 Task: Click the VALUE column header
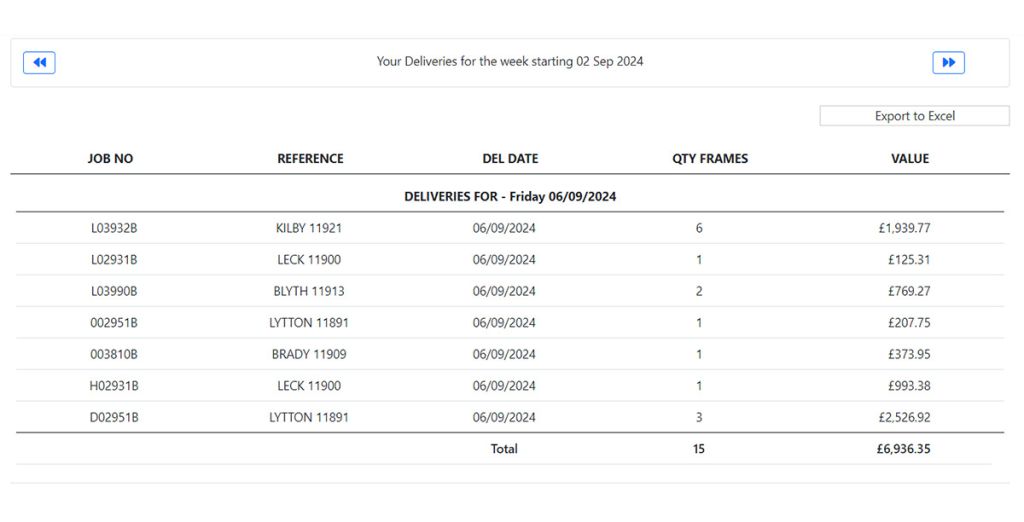pyautogui.click(x=910, y=158)
